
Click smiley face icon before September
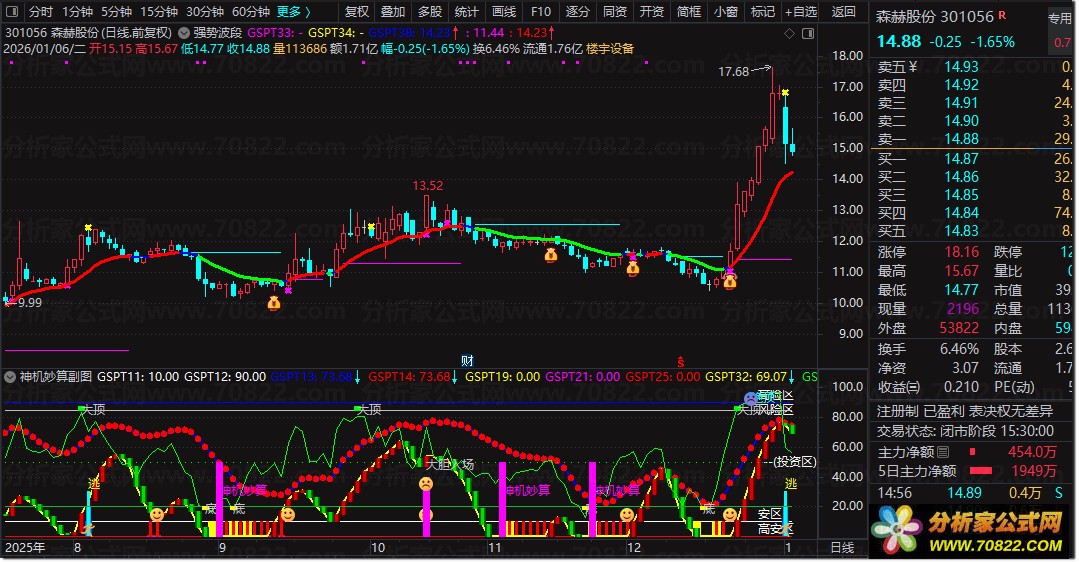click(x=157, y=514)
